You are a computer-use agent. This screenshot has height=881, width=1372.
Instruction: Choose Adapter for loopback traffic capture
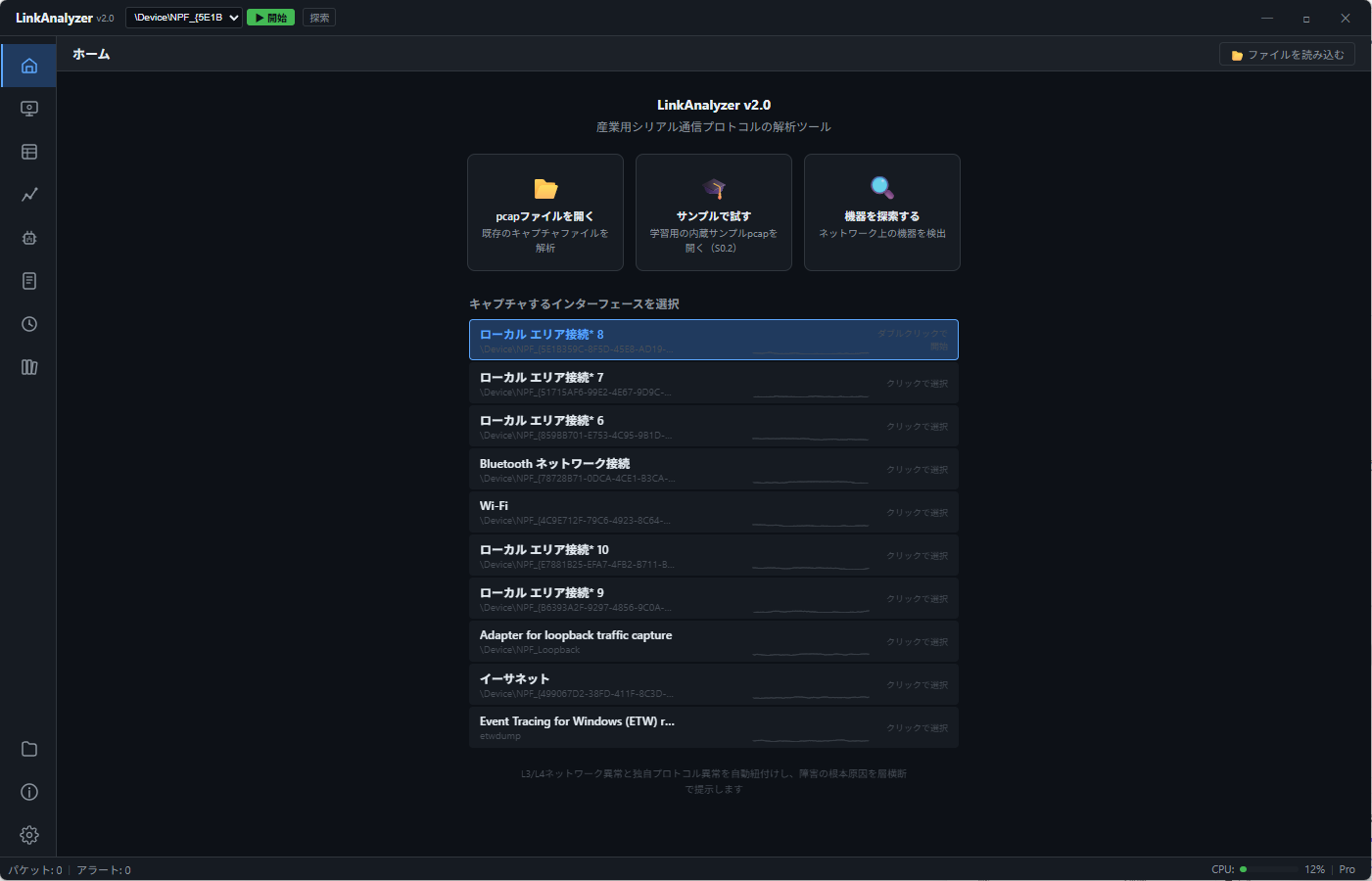714,641
